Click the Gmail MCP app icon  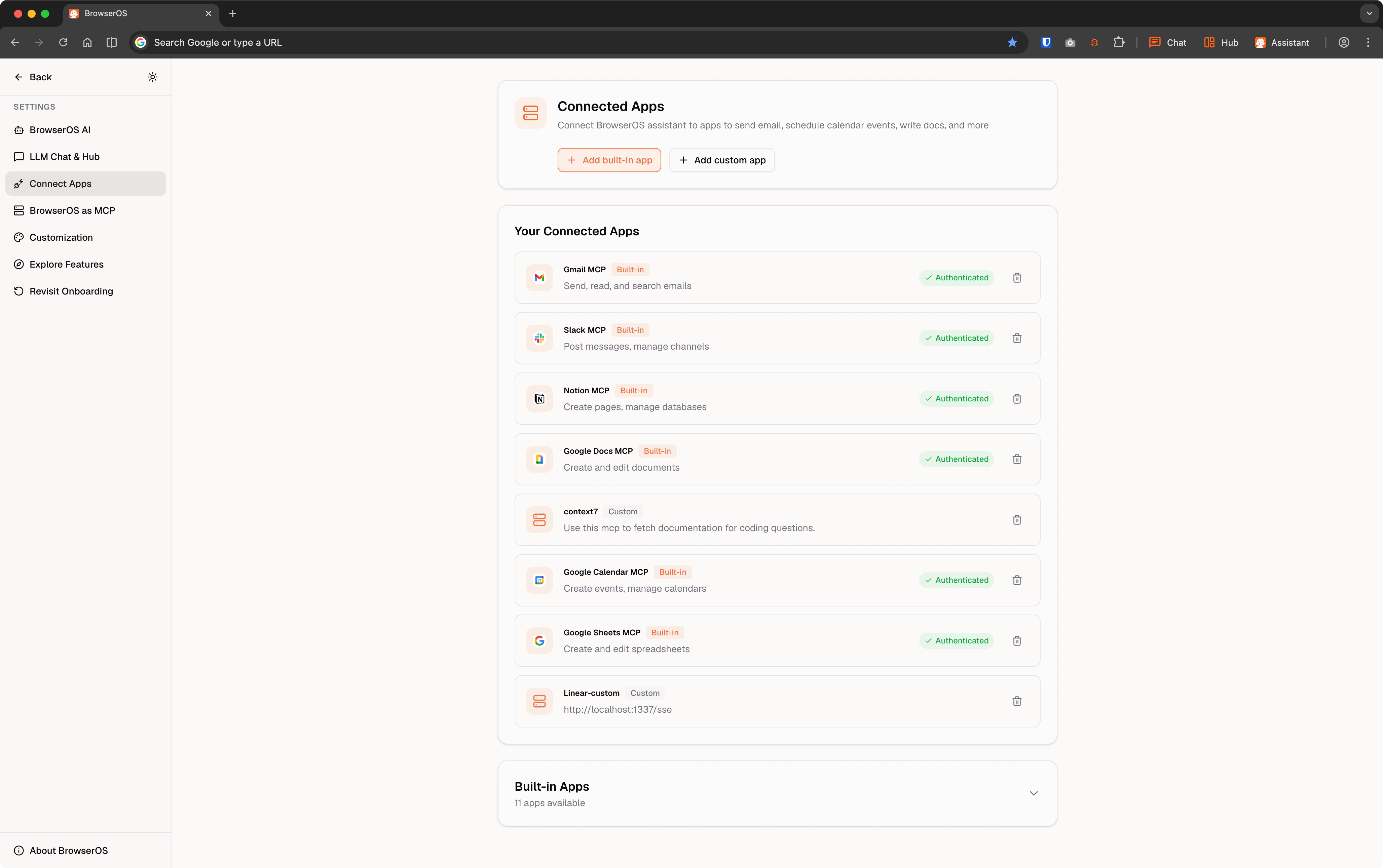tap(539, 277)
